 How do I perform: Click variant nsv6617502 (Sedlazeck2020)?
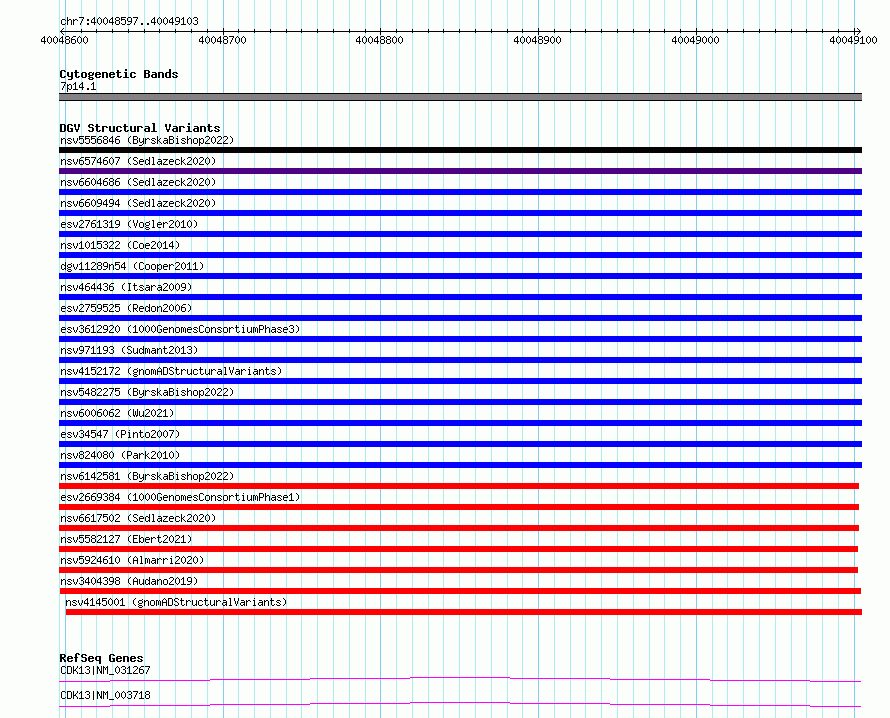click(x=138, y=518)
